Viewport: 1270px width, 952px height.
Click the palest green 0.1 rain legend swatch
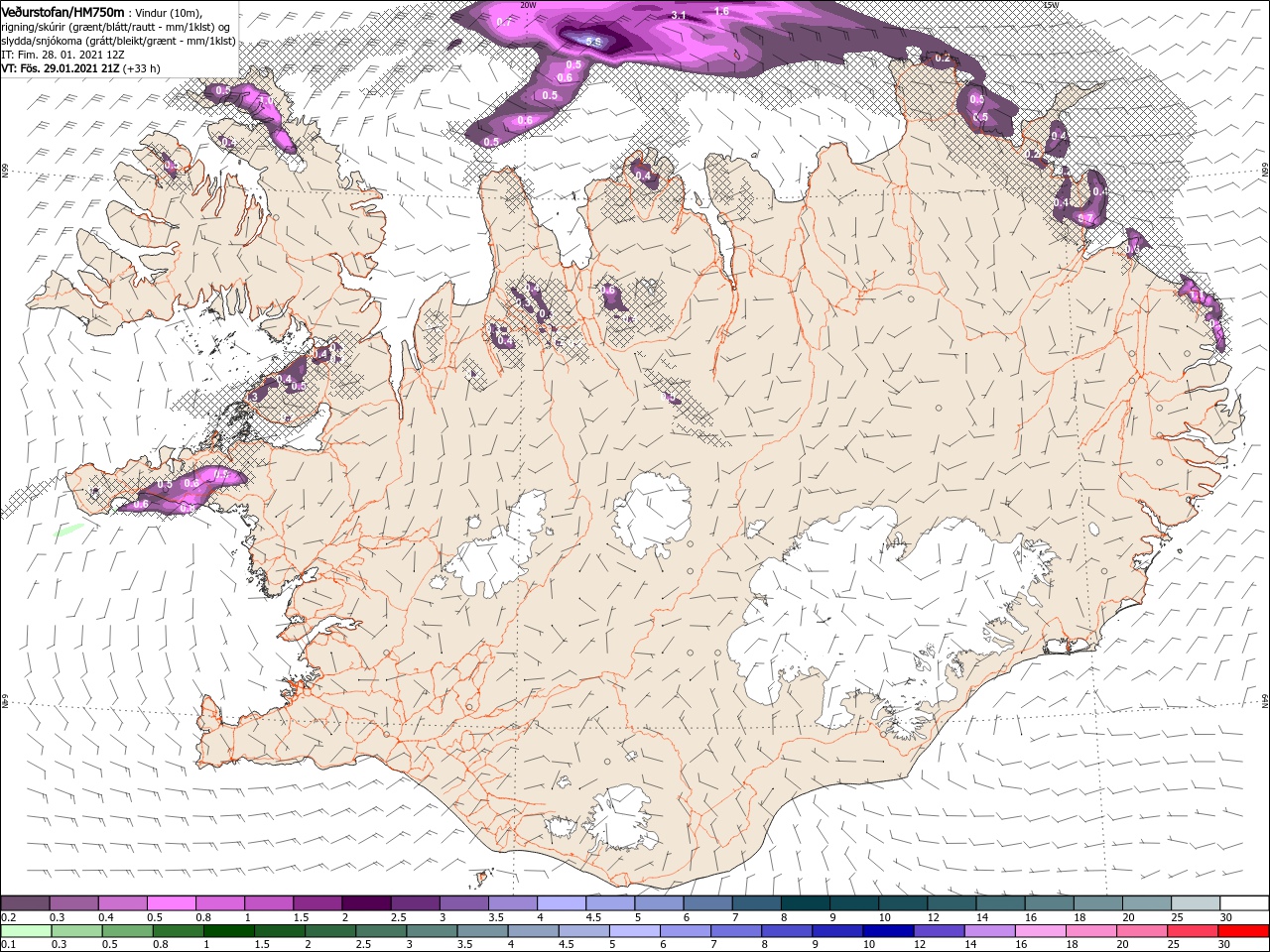25,931
